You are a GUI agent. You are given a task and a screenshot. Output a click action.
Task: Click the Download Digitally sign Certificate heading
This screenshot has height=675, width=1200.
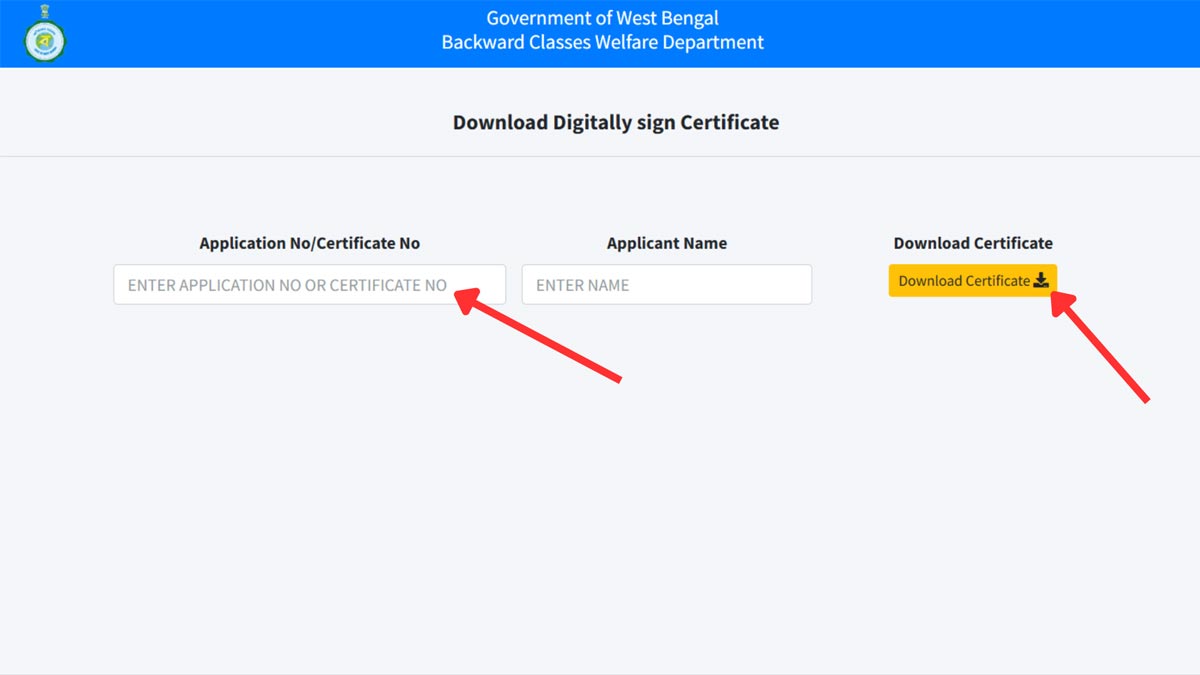point(615,122)
